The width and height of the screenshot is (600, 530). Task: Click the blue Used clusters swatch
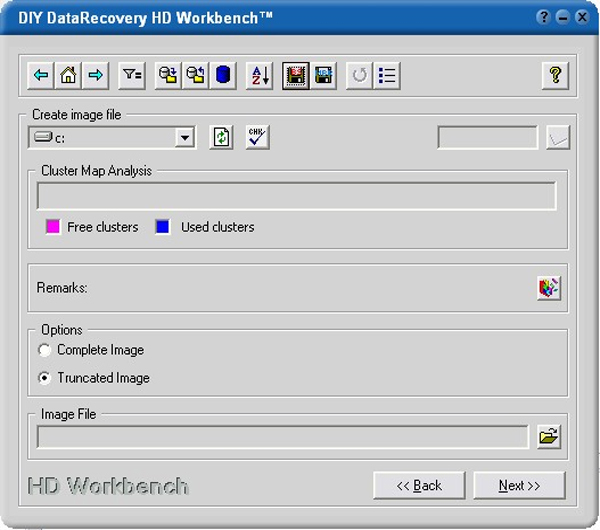click(162, 227)
